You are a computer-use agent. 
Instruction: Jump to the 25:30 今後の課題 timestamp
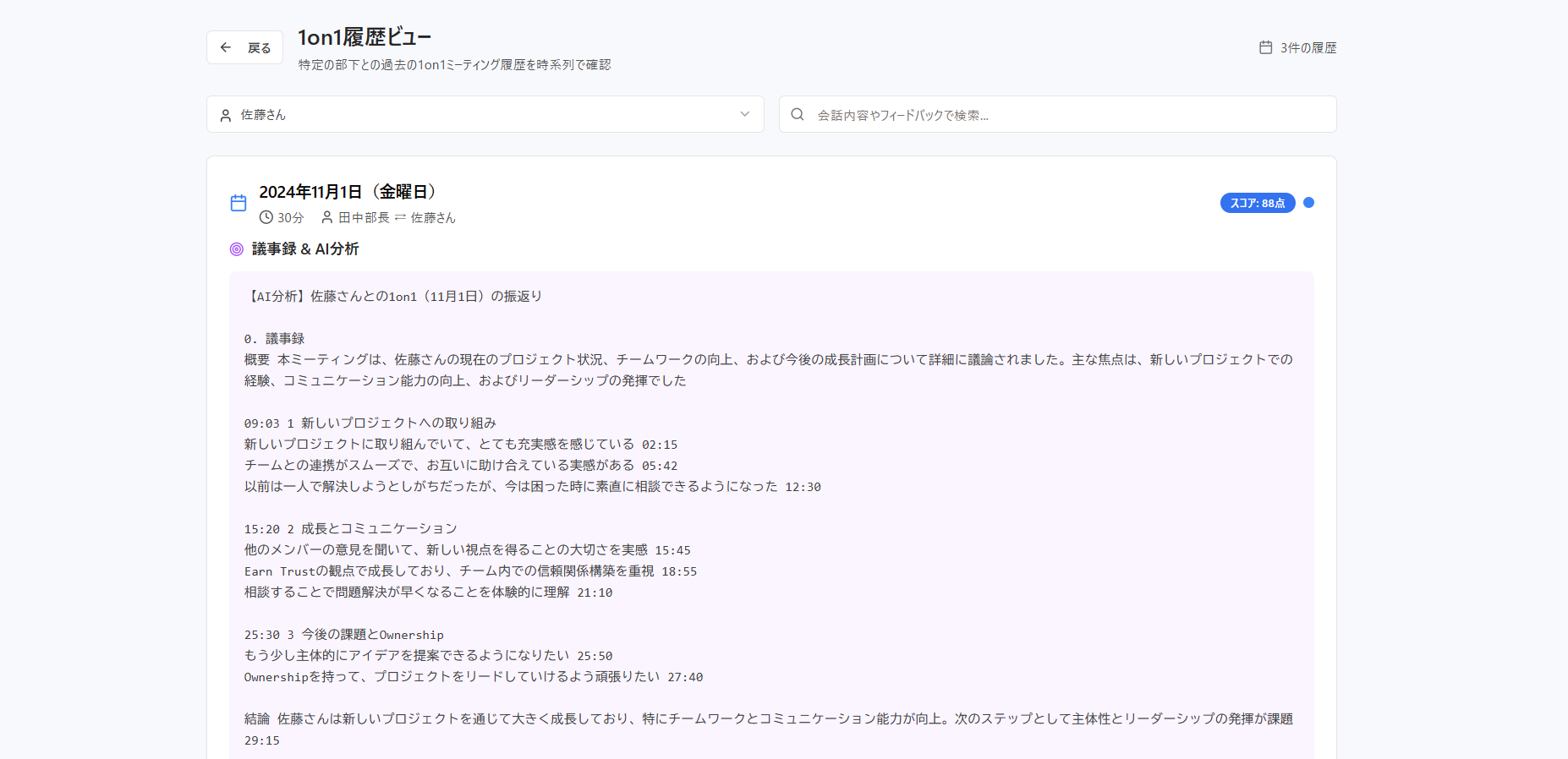pos(261,635)
